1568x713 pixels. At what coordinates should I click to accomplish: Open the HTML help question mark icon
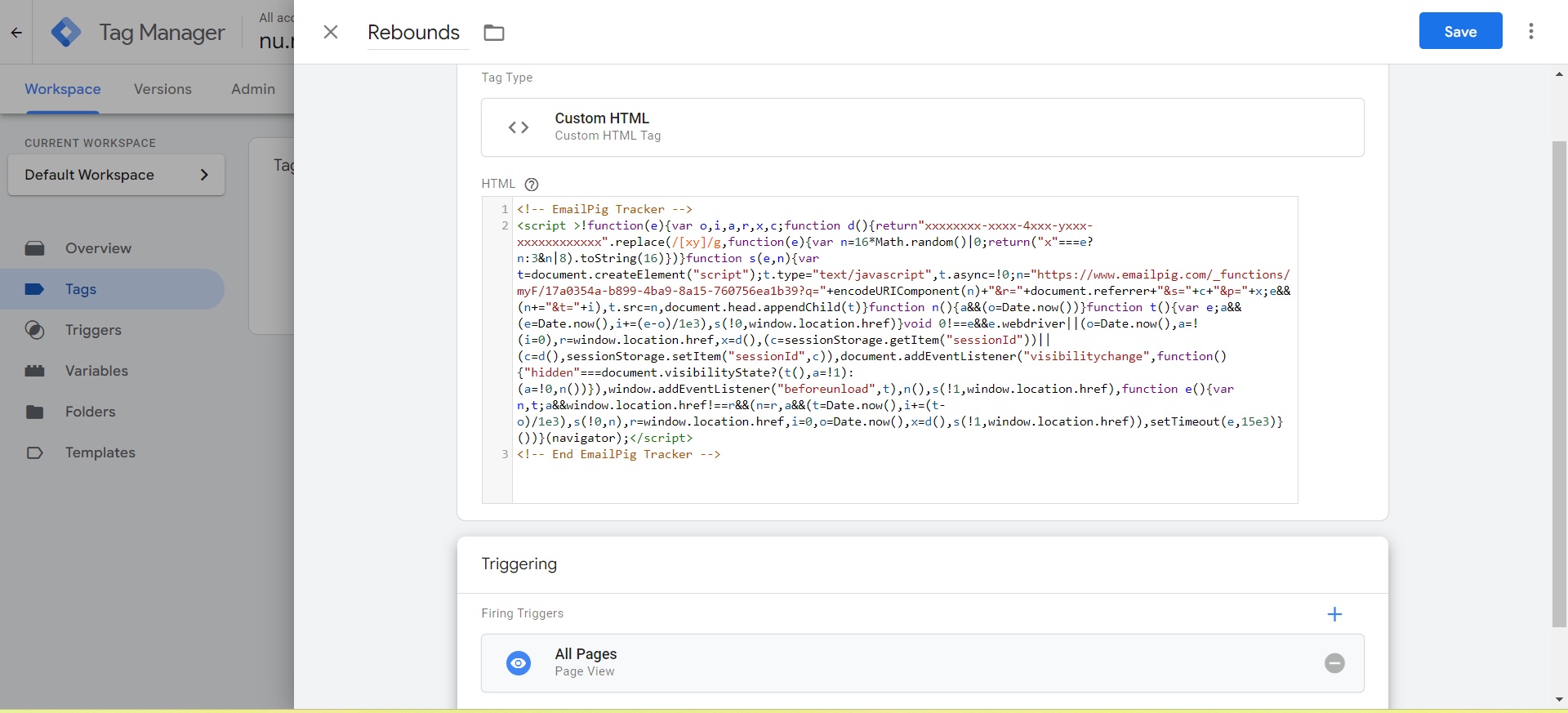(x=532, y=185)
